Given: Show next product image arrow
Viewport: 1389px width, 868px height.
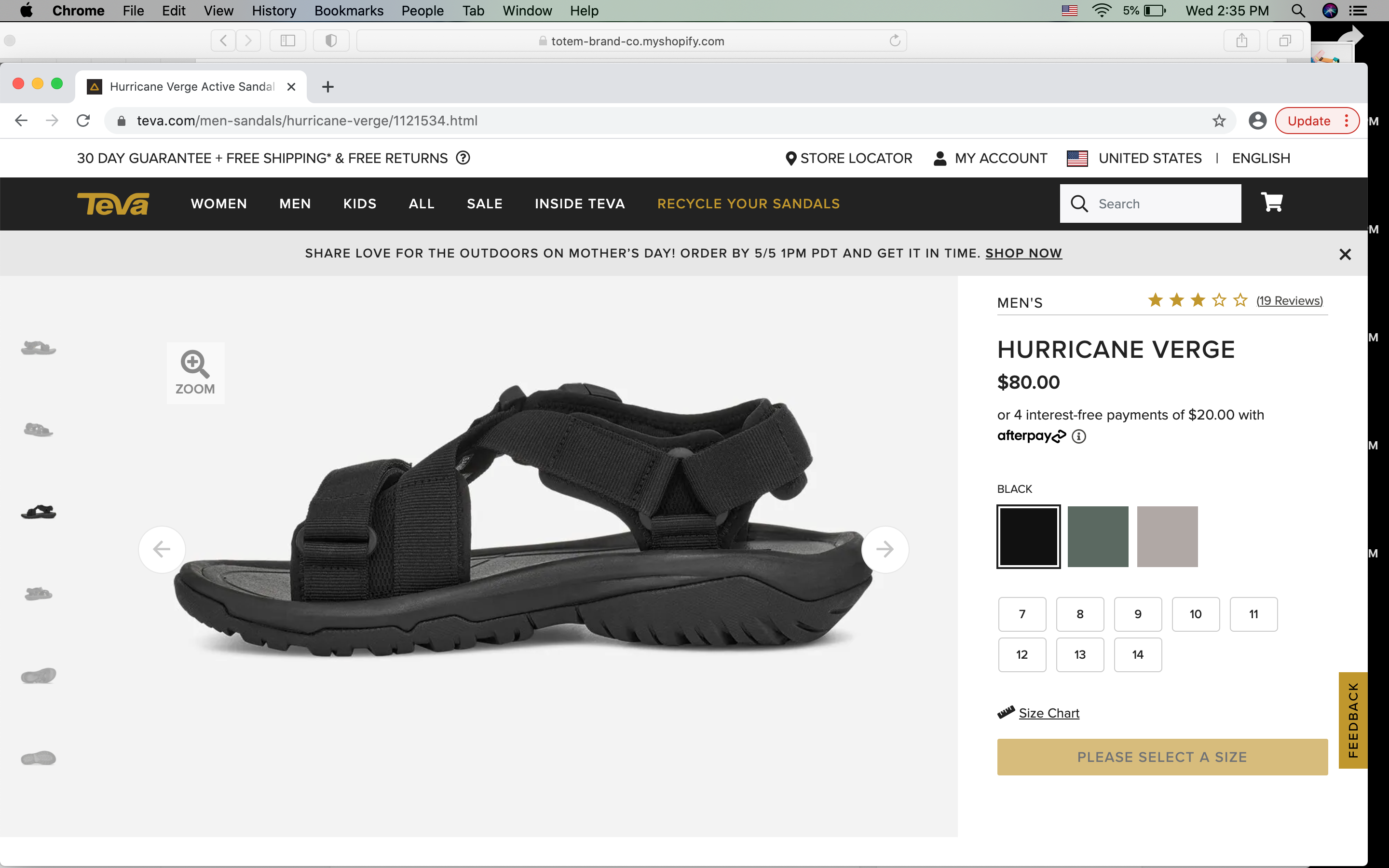Looking at the screenshot, I should 885,549.
